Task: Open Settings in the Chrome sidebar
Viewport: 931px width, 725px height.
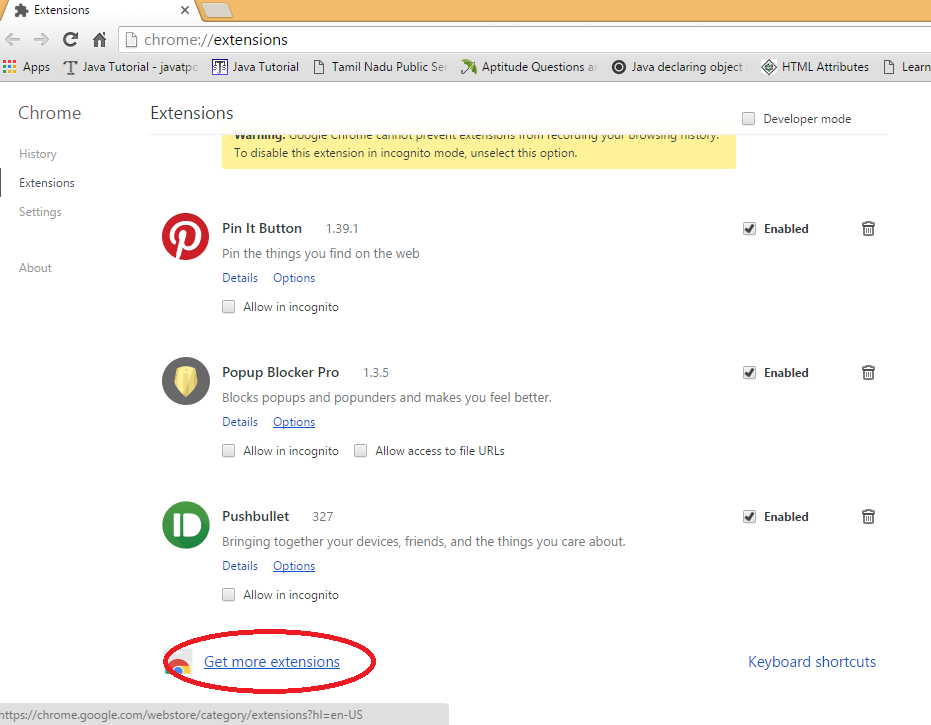Action: click(x=40, y=212)
